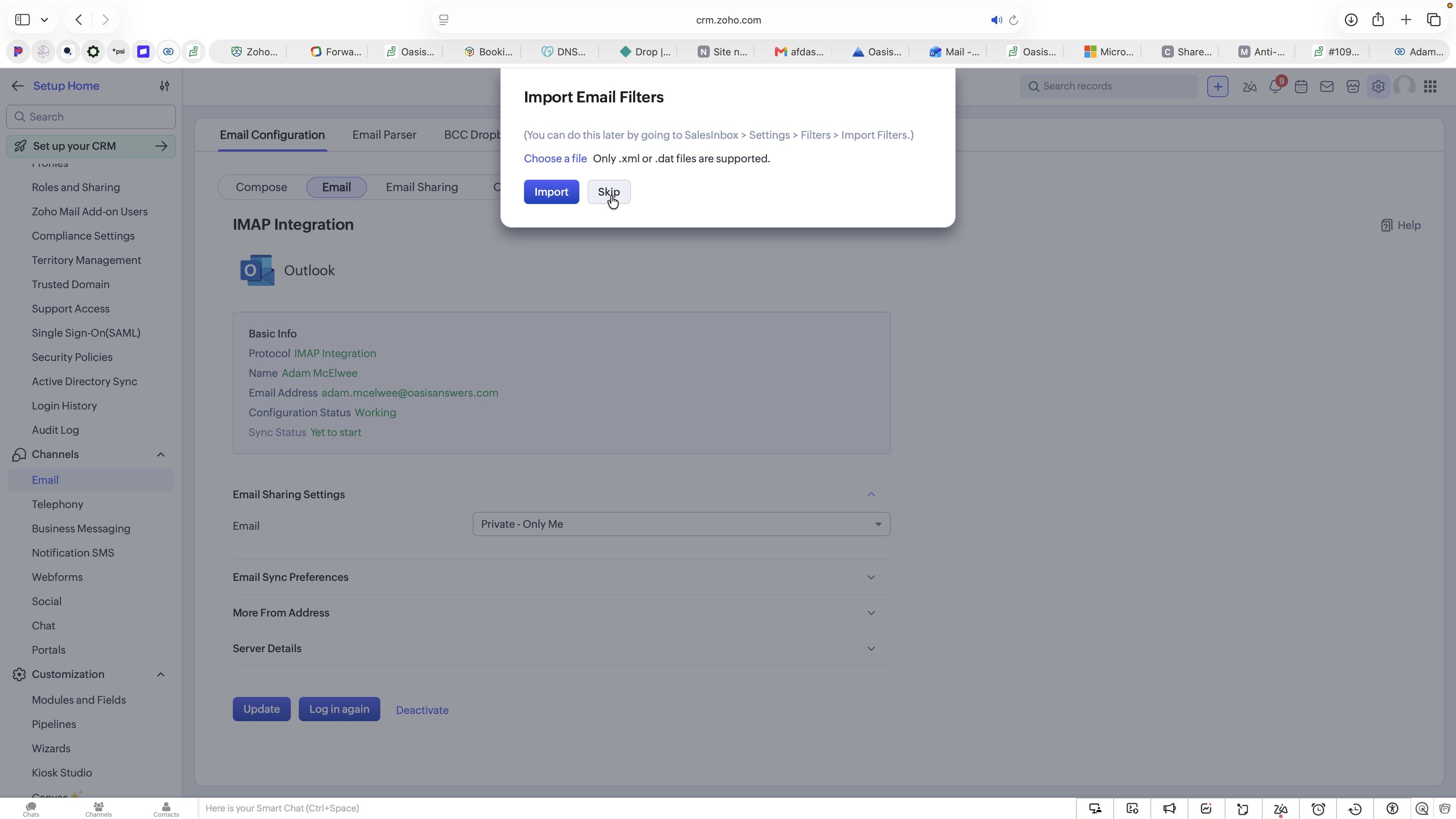1456x819 pixels.
Task: Open the apps grid launcher
Action: click(1430, 86)
